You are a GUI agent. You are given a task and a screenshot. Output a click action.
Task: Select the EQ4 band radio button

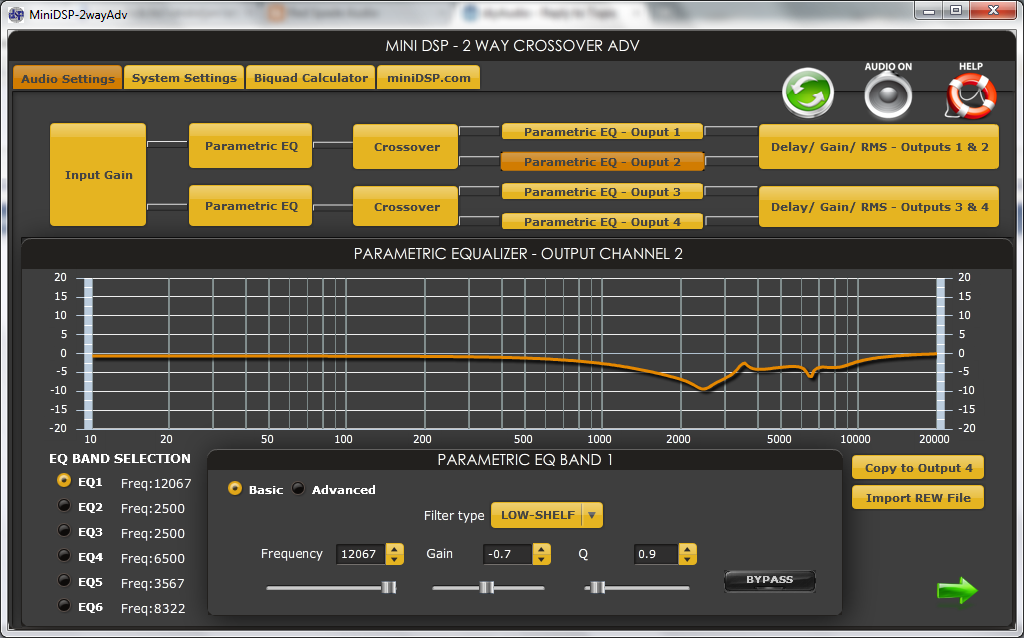(63, 555)
